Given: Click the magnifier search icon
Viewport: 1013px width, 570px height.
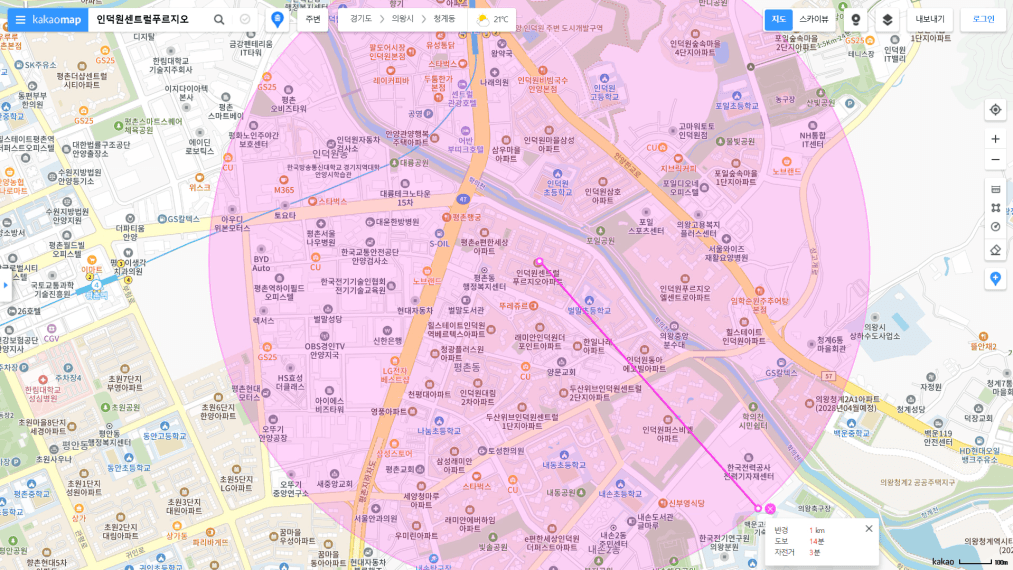Looking at the screenshot, I should tap(219, 19).
